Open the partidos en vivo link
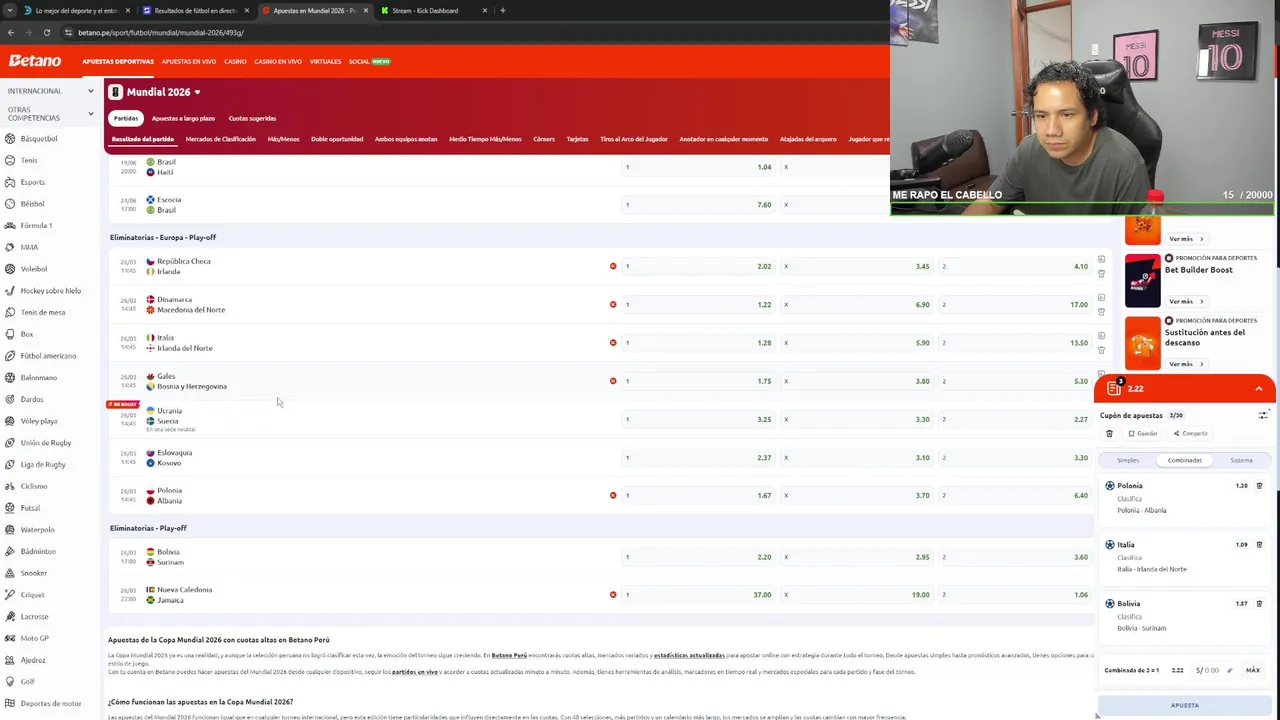This screenshot has width=1280, height=720. pos(415,672)
